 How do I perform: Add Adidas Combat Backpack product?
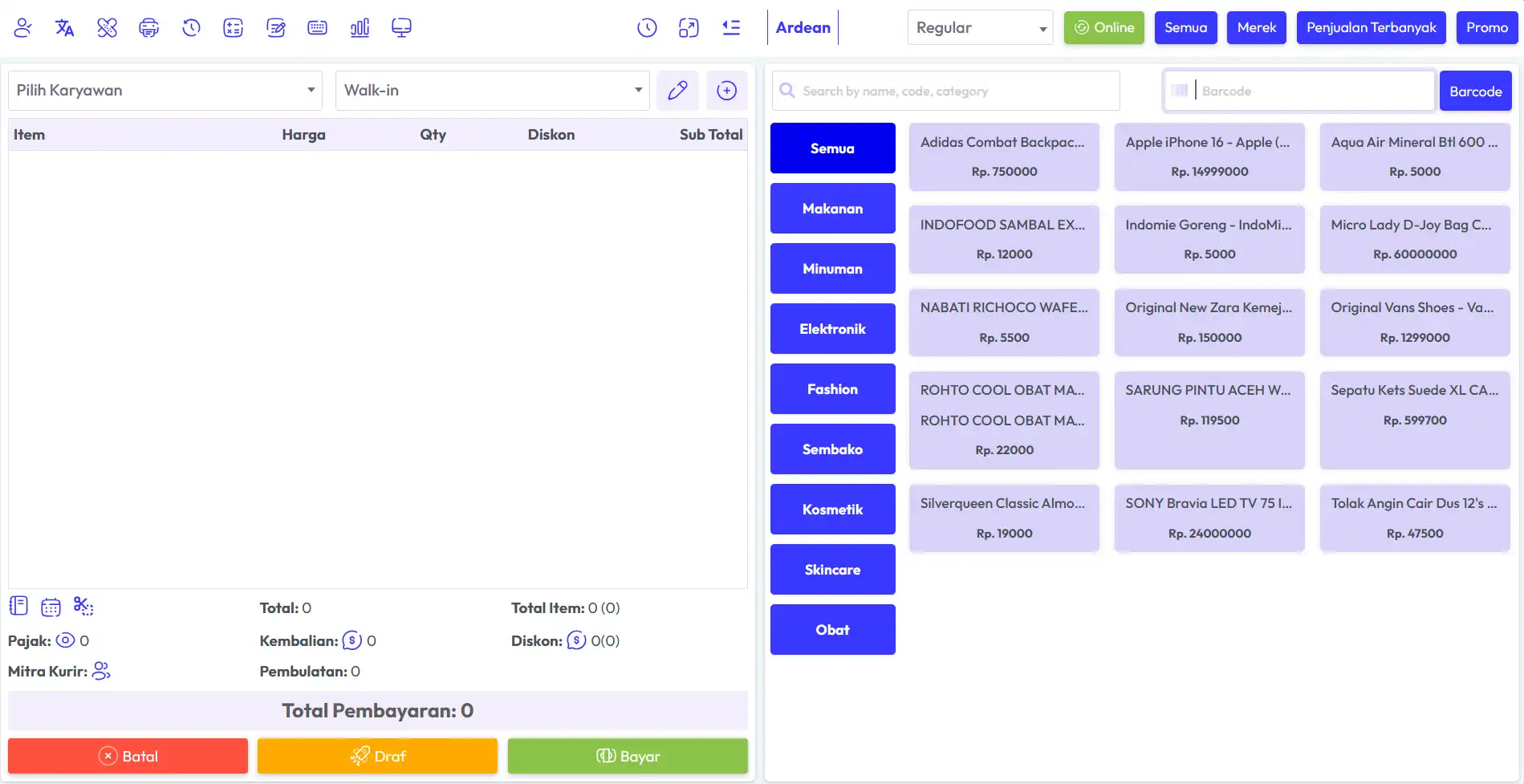pos(1004,156)
